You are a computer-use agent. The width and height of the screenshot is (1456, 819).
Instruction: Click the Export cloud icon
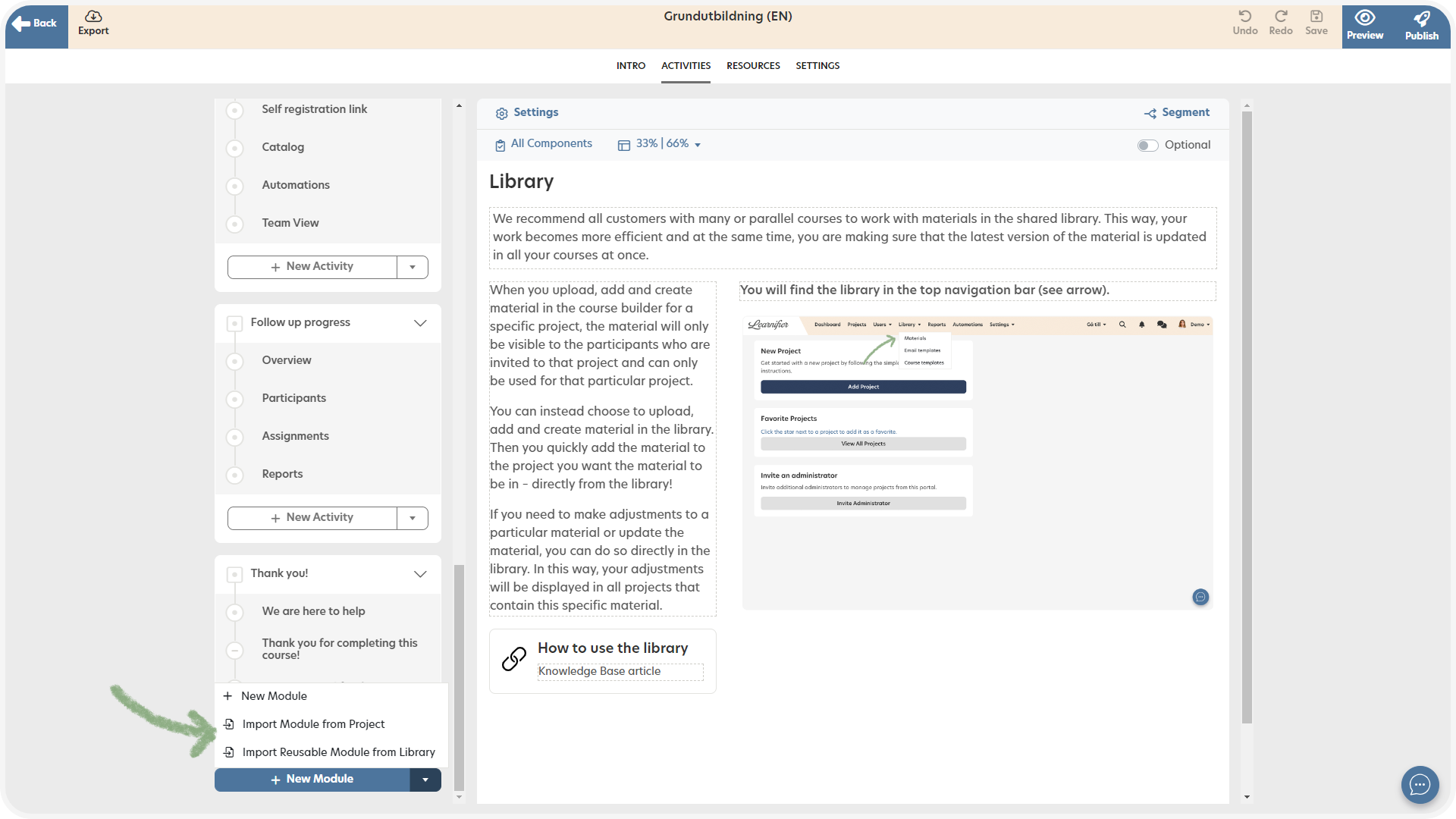(x=93, y=17)
